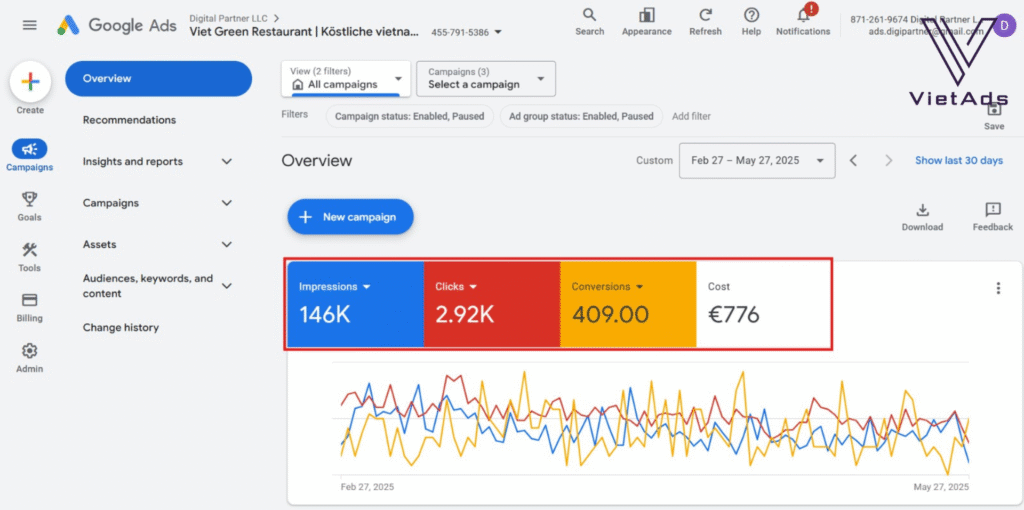This screenshot has width=1024, height=510.
Task: Expand Assets section
Action: tap(227, 245)
